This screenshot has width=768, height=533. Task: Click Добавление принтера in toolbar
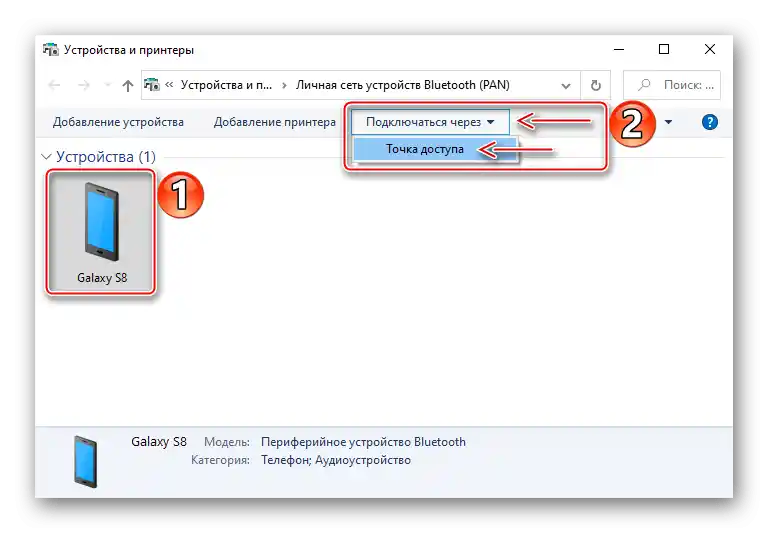275,122
